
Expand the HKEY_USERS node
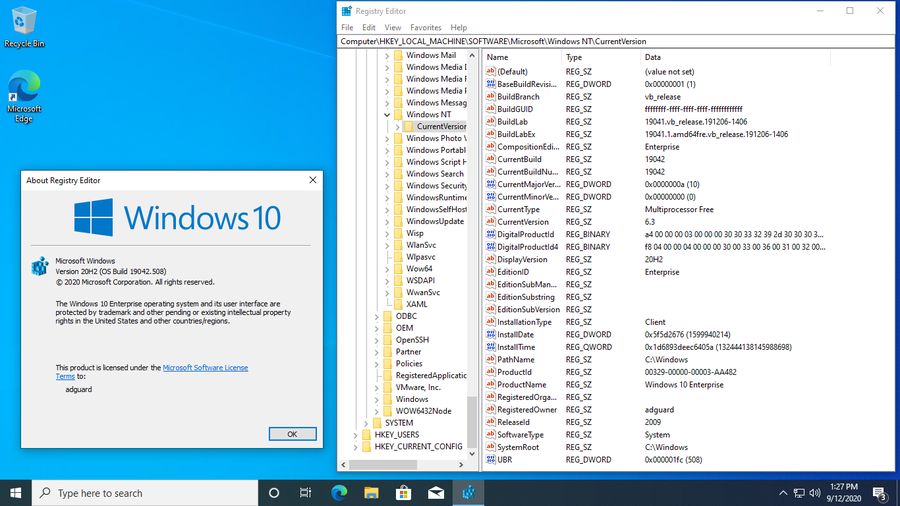pos(355,435)
